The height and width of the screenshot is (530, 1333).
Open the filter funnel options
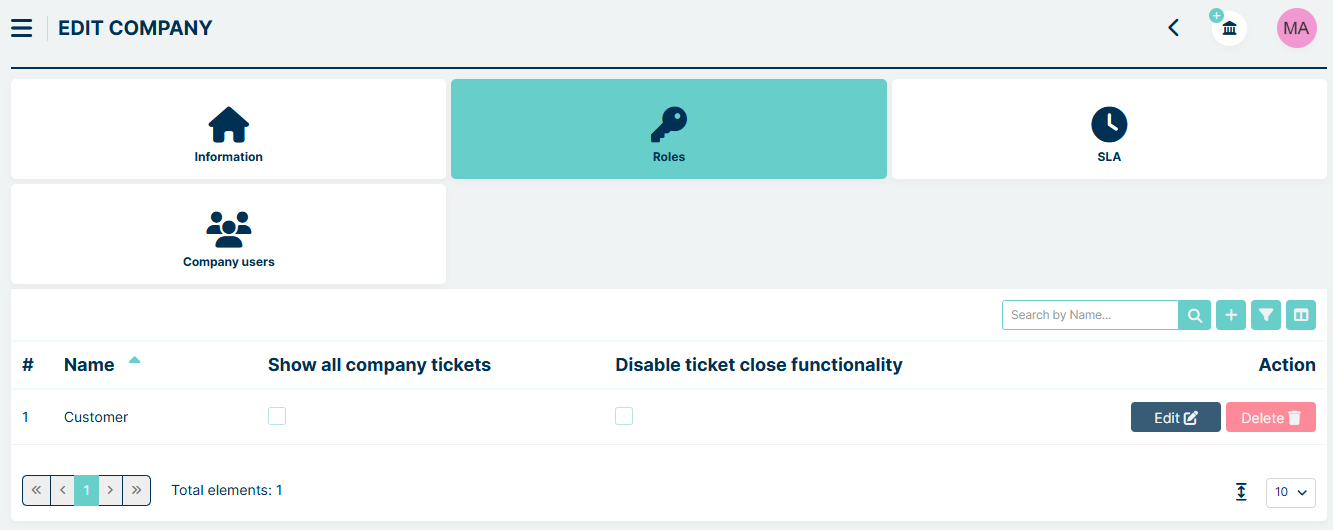pyautogui.click(x=1266, y=315)
